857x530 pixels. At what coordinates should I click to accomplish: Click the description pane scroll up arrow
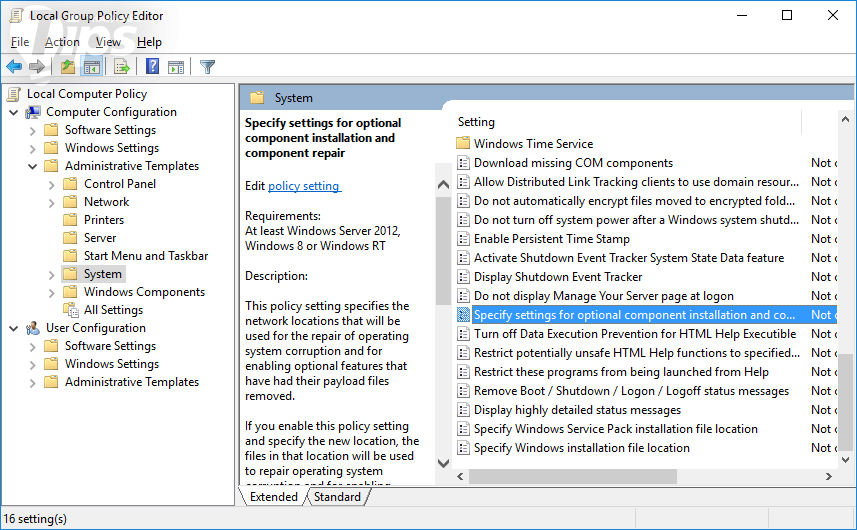444,185
